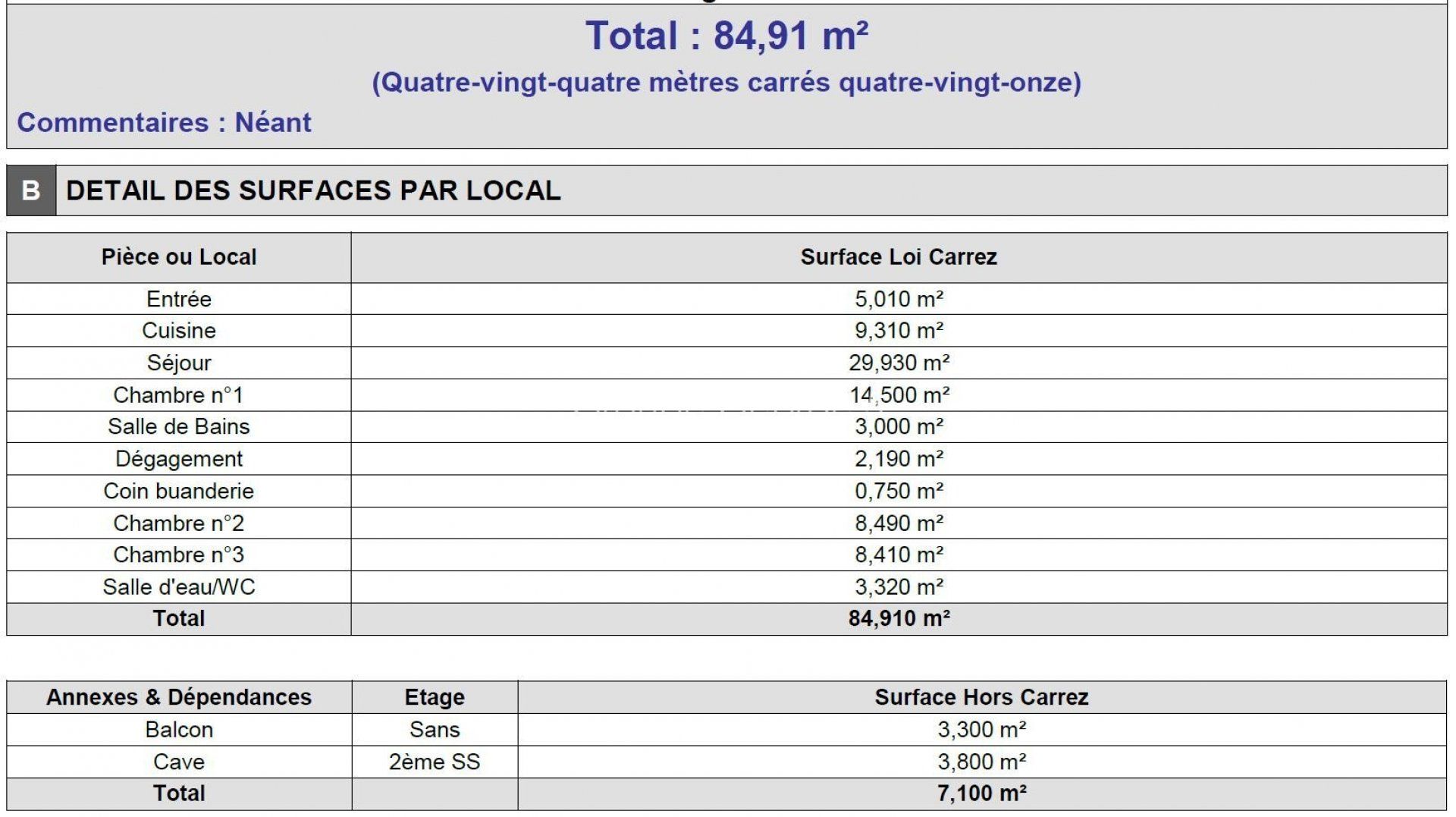Image resolution: width=1456 pixels, height=817 pixels.
Task: Click the 'Surface Loi Carrez' column header
Action: [x=899, y=257]
